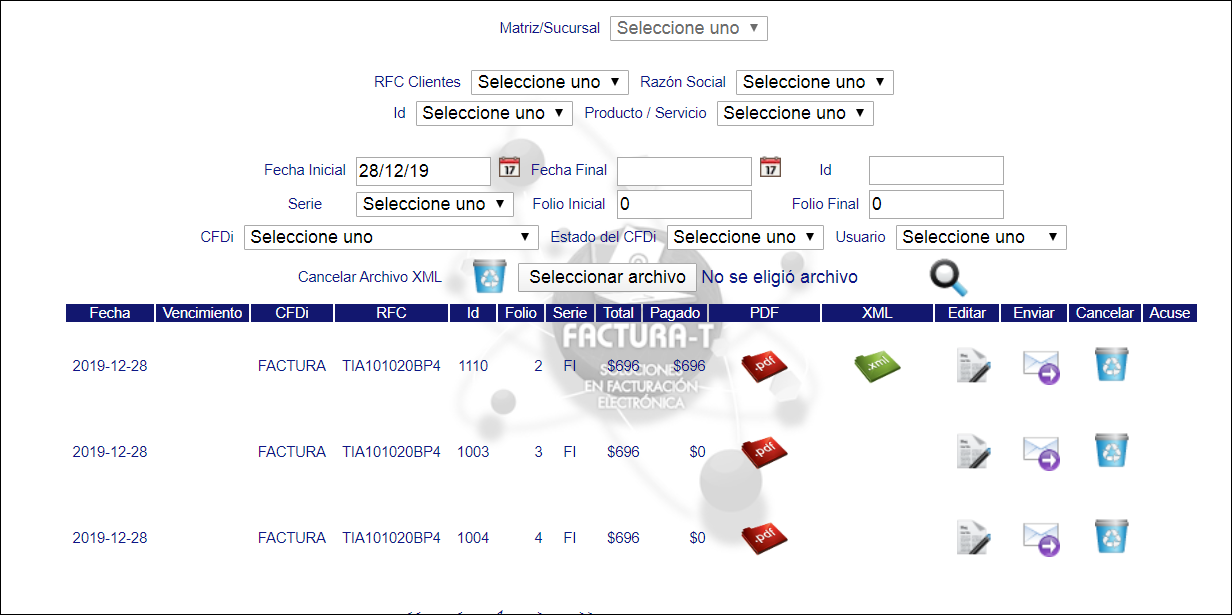This screenshot has height=615, width=1232.
Task: Send invoice folio 4 by email
Action: point(1041,537)
